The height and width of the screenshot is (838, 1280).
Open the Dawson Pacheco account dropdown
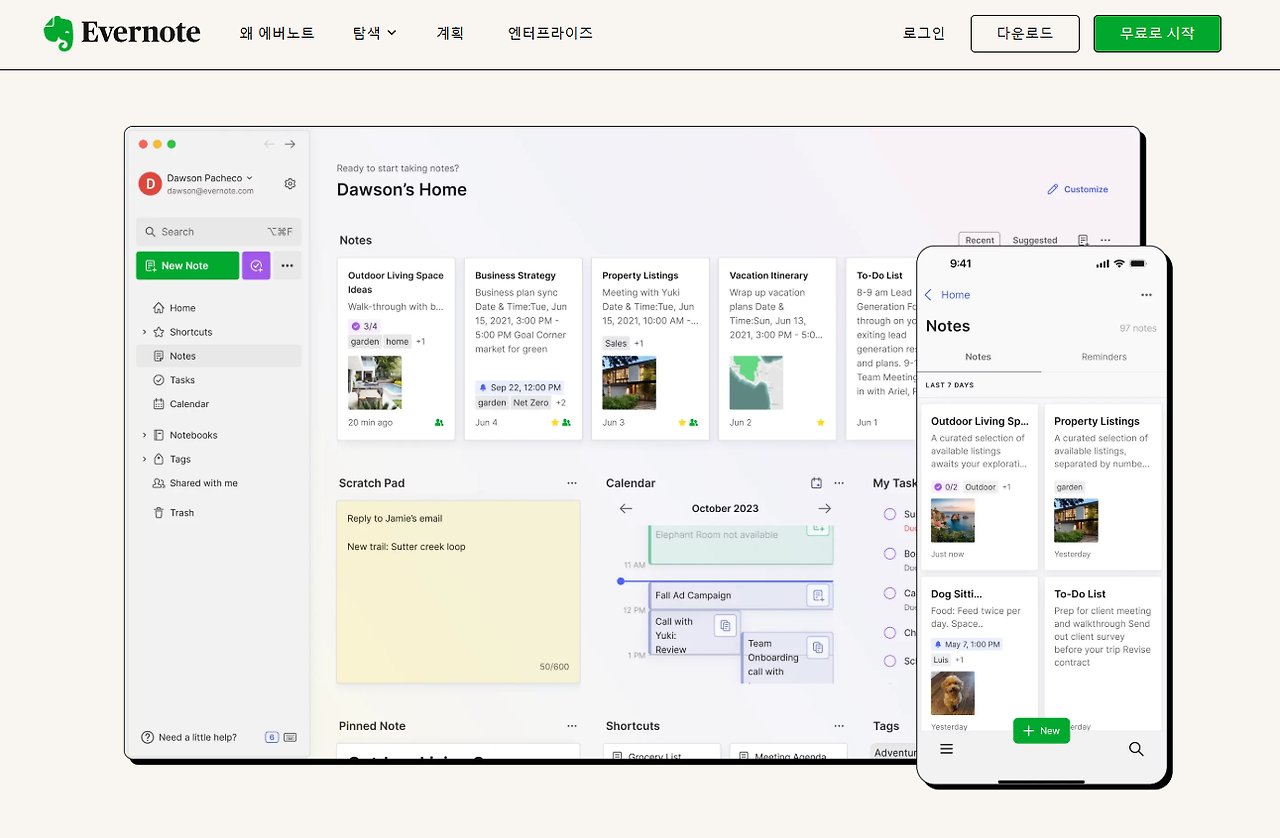tap(210, 178)
